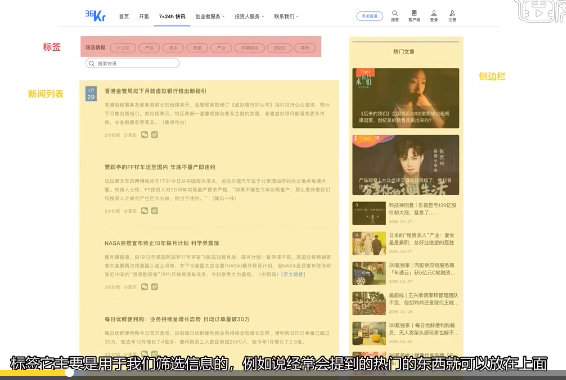Open sidebar article 最前线 王兴
Viewport: 566px width, 380px height.
[x=424, y=299]
